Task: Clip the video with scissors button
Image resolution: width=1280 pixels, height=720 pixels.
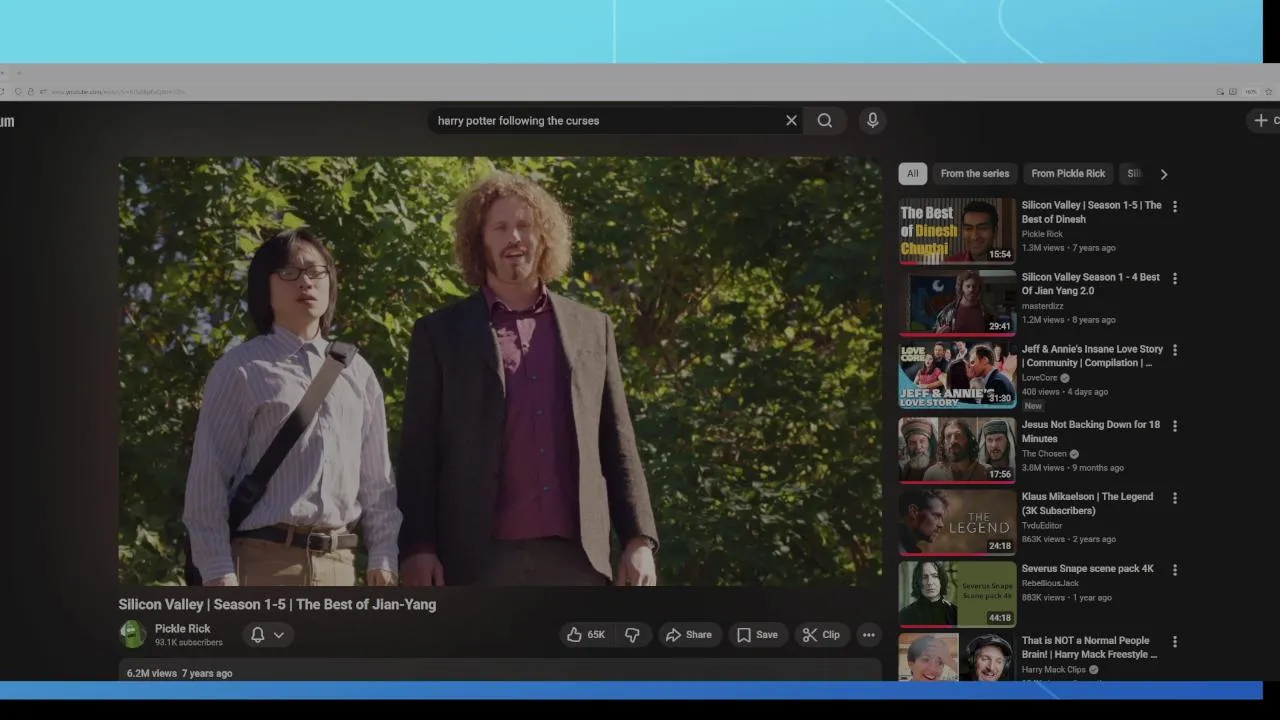Action: point(821,635)
